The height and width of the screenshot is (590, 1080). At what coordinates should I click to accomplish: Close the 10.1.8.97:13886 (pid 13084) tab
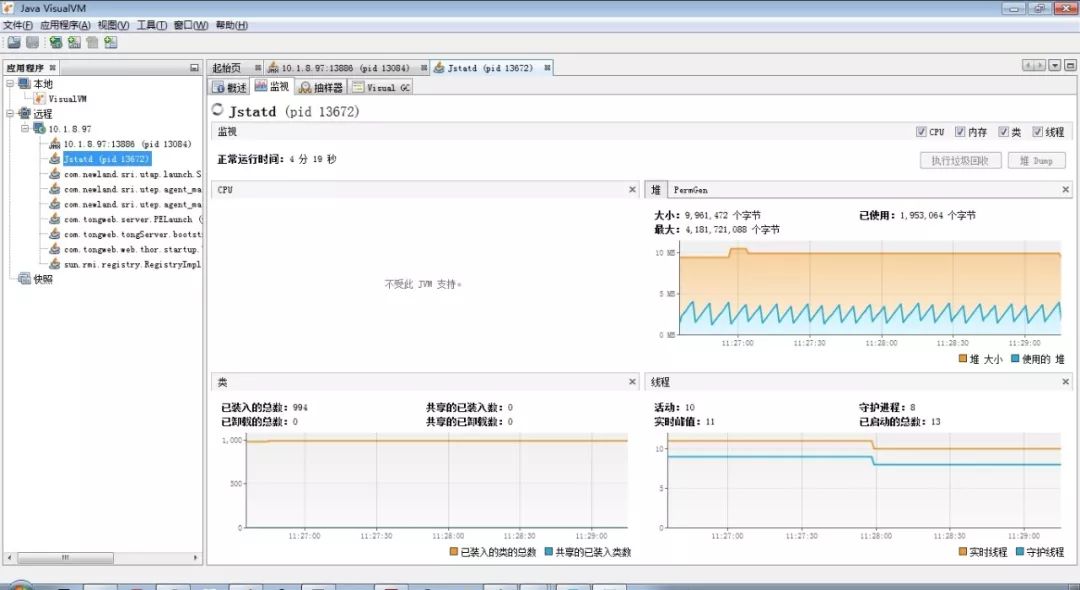point(424,67)
